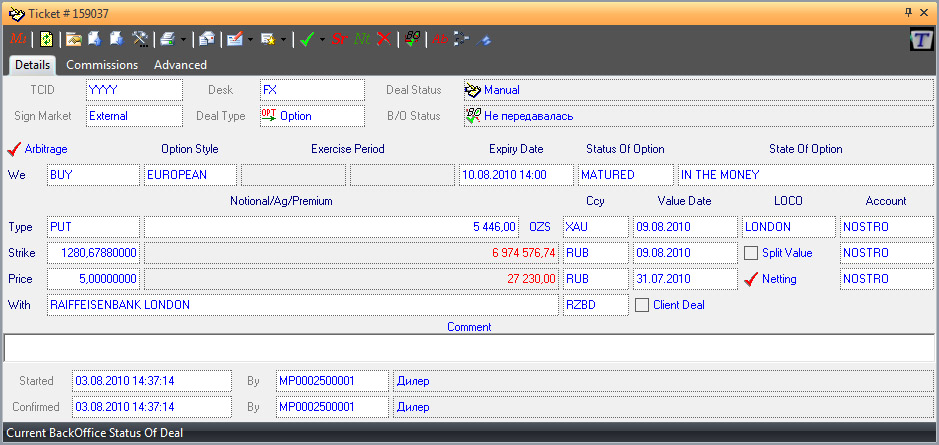939x445 pixels.
Task: Click the mail envelope building icon
Action: click(207, 40)
